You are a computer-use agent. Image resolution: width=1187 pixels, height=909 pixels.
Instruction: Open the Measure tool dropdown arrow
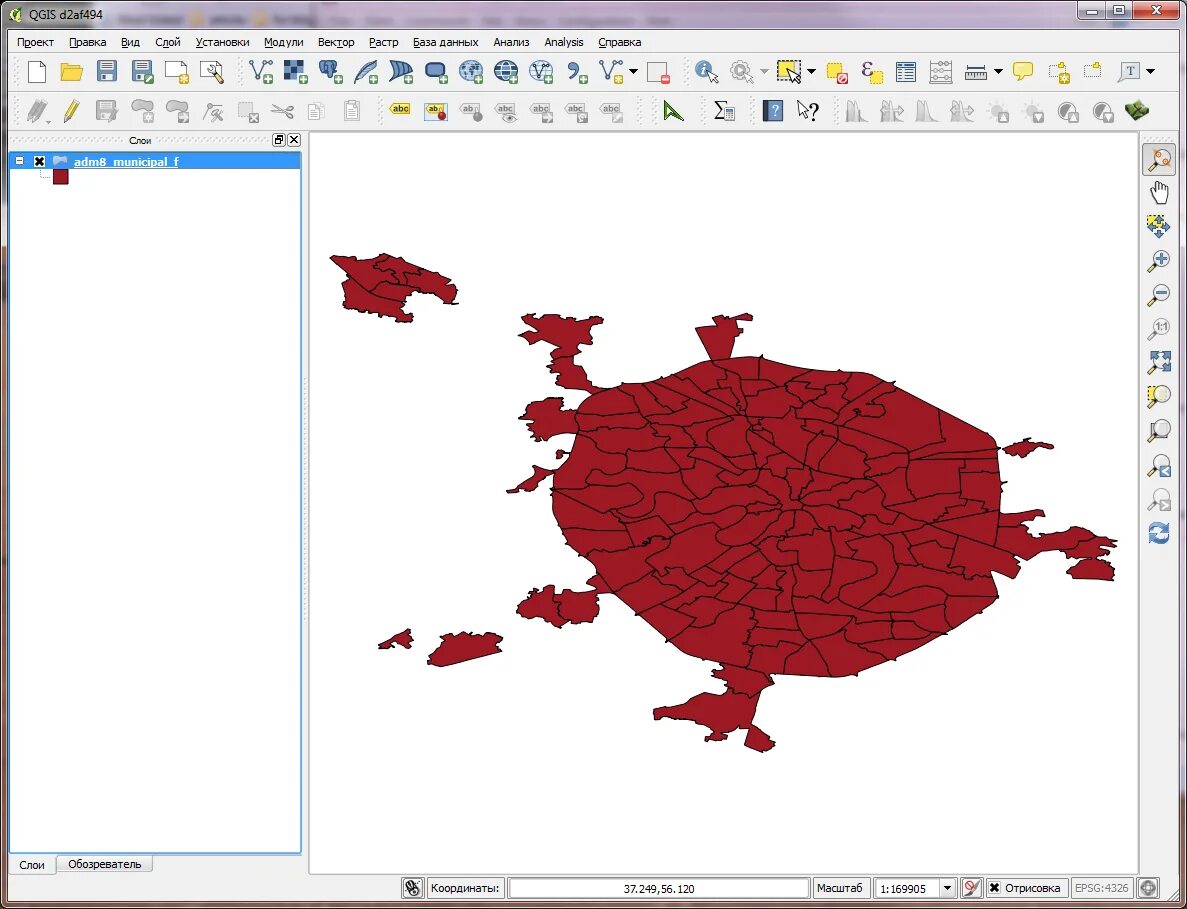point(999,72)
